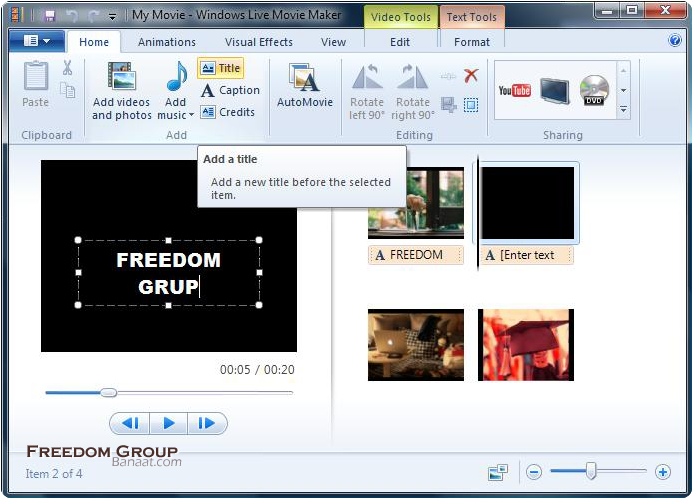This screenshot has width=696, height=502.
Task: Click Add videos and photos
Action: click(x=122, y=91)
